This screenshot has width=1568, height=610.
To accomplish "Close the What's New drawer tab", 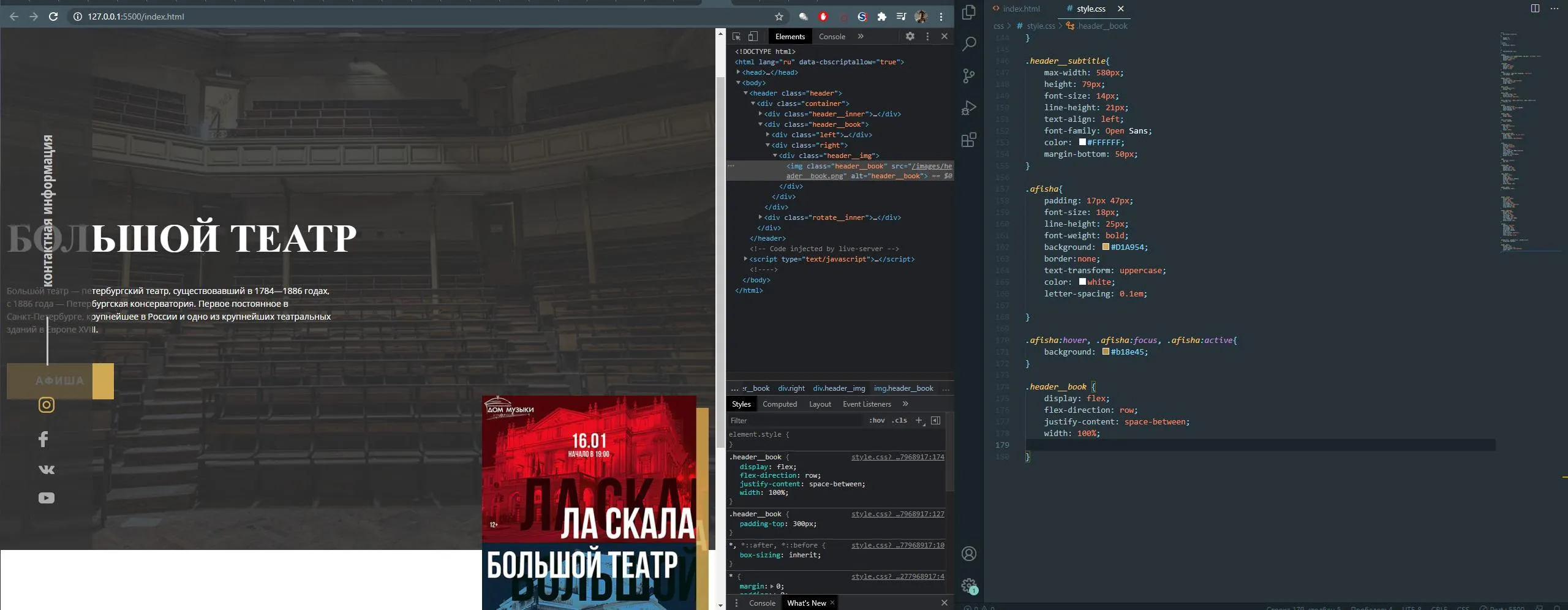I will coord(832,603).
